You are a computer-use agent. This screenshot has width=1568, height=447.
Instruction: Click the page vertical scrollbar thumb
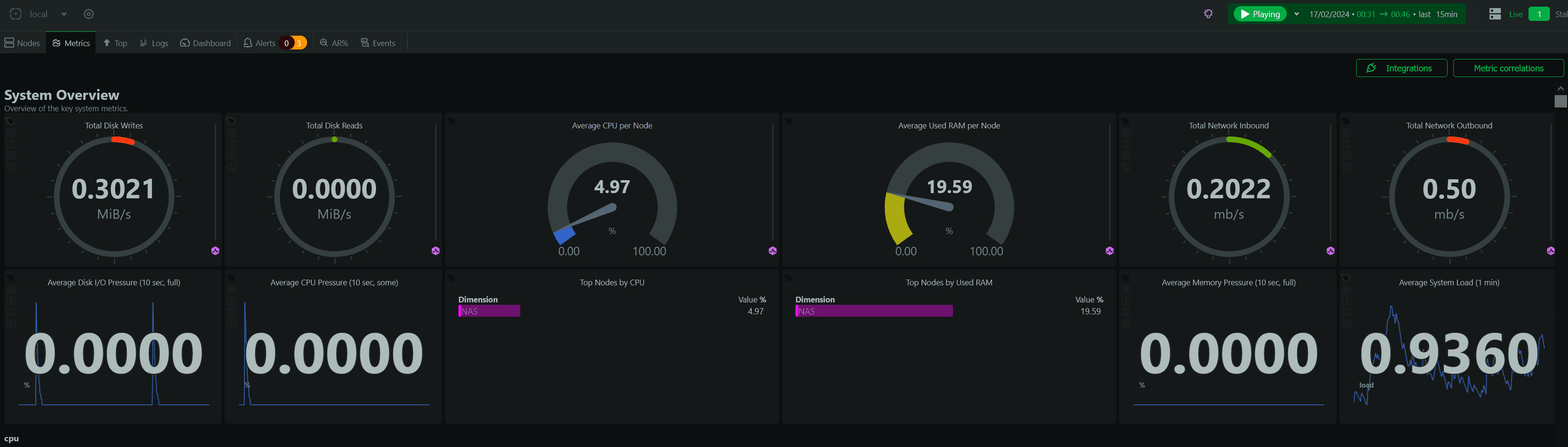[x=1560, y=102]
